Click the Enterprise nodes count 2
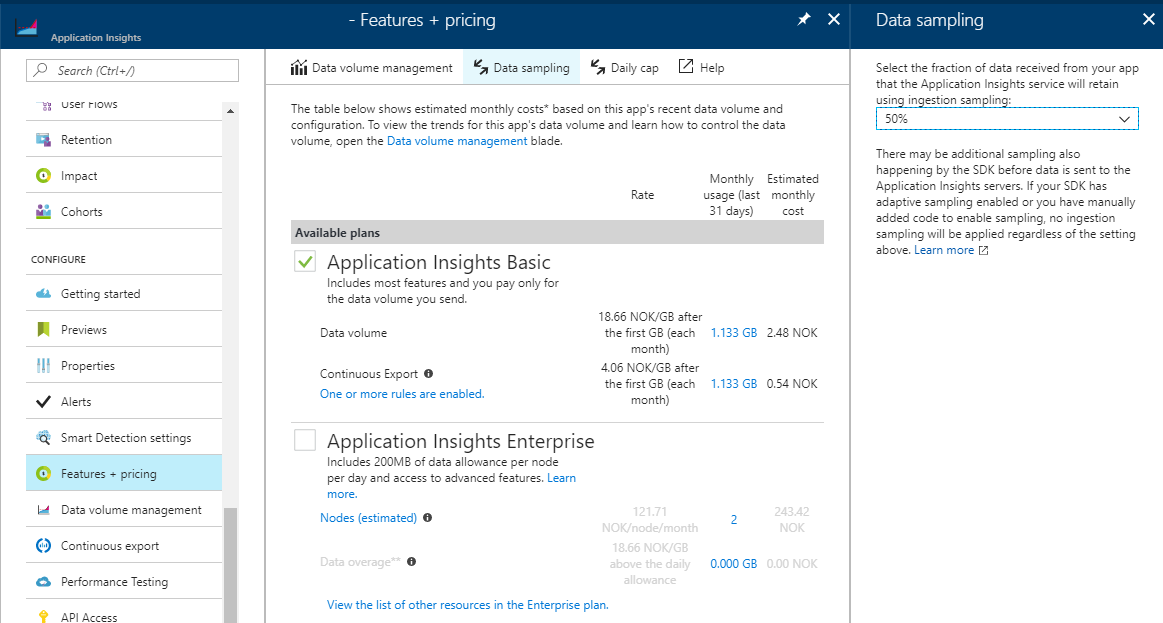Screen dimensions: 1163x623 point(734,520)
